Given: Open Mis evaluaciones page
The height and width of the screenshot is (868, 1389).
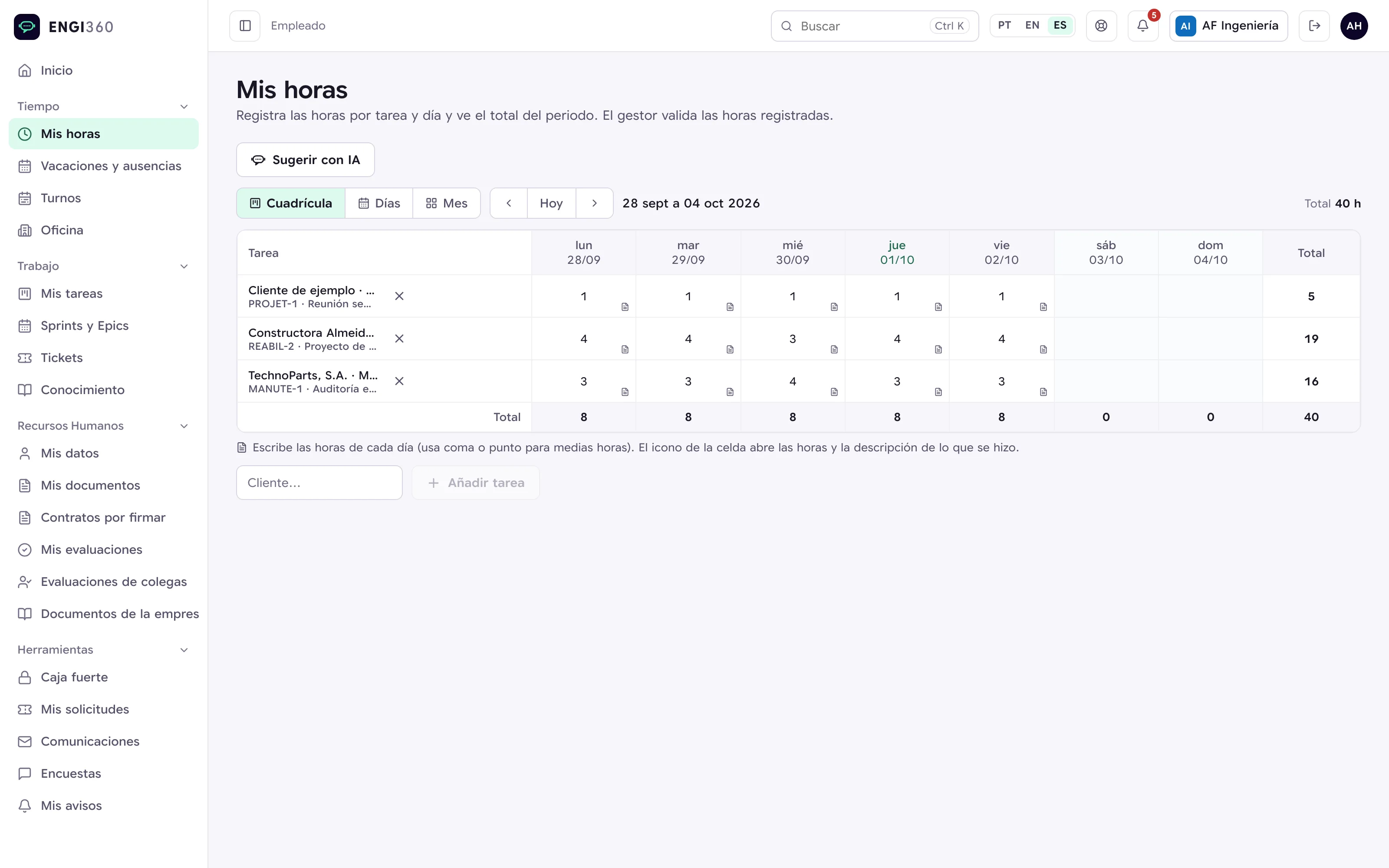Looking at the screenshot, I should [104, 550].
